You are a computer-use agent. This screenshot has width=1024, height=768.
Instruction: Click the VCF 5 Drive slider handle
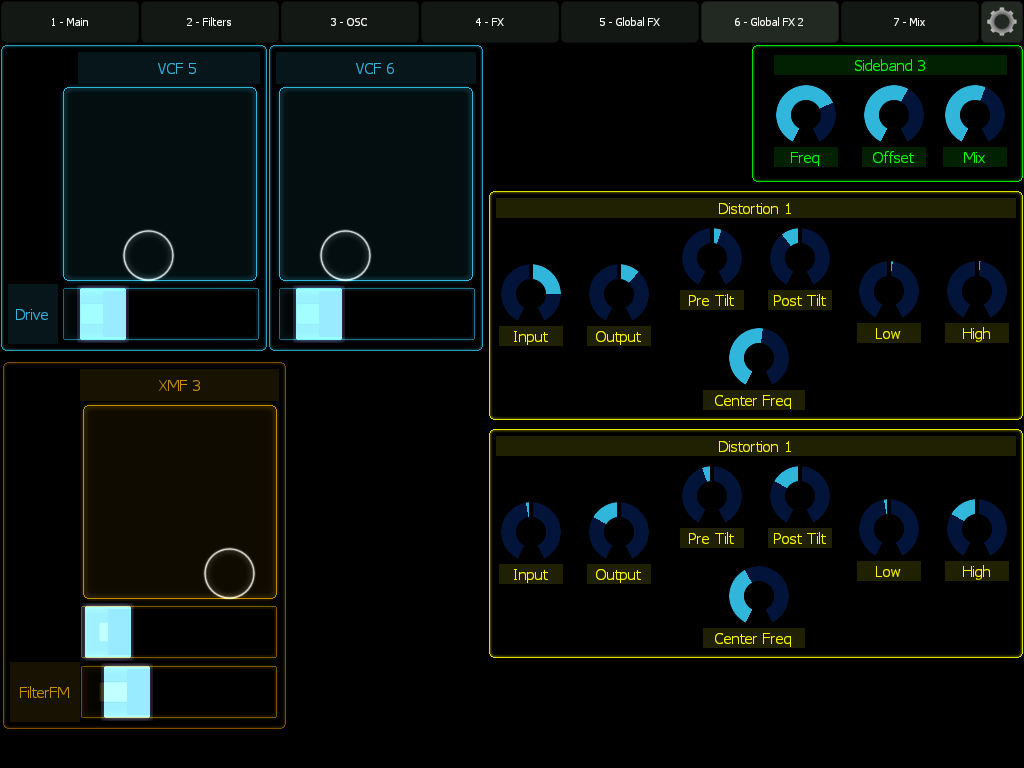pos(103,314)
